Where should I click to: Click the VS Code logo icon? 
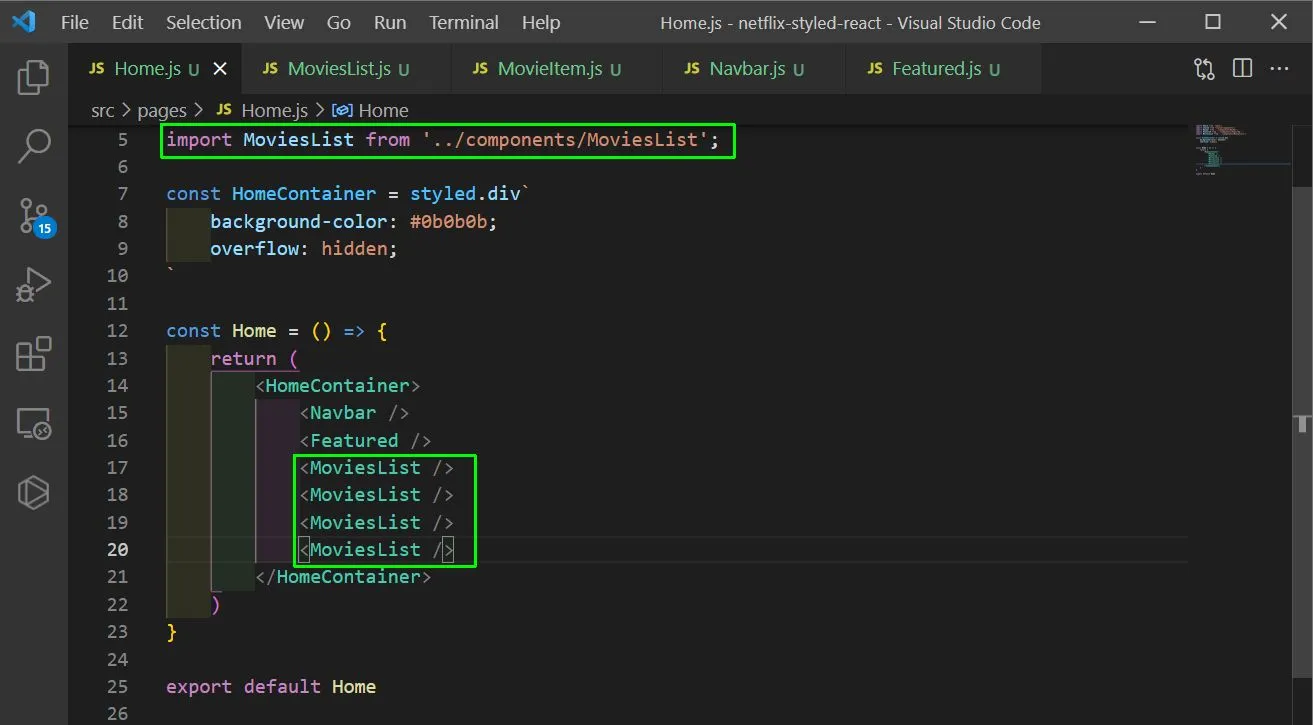(x=25, y=22)
